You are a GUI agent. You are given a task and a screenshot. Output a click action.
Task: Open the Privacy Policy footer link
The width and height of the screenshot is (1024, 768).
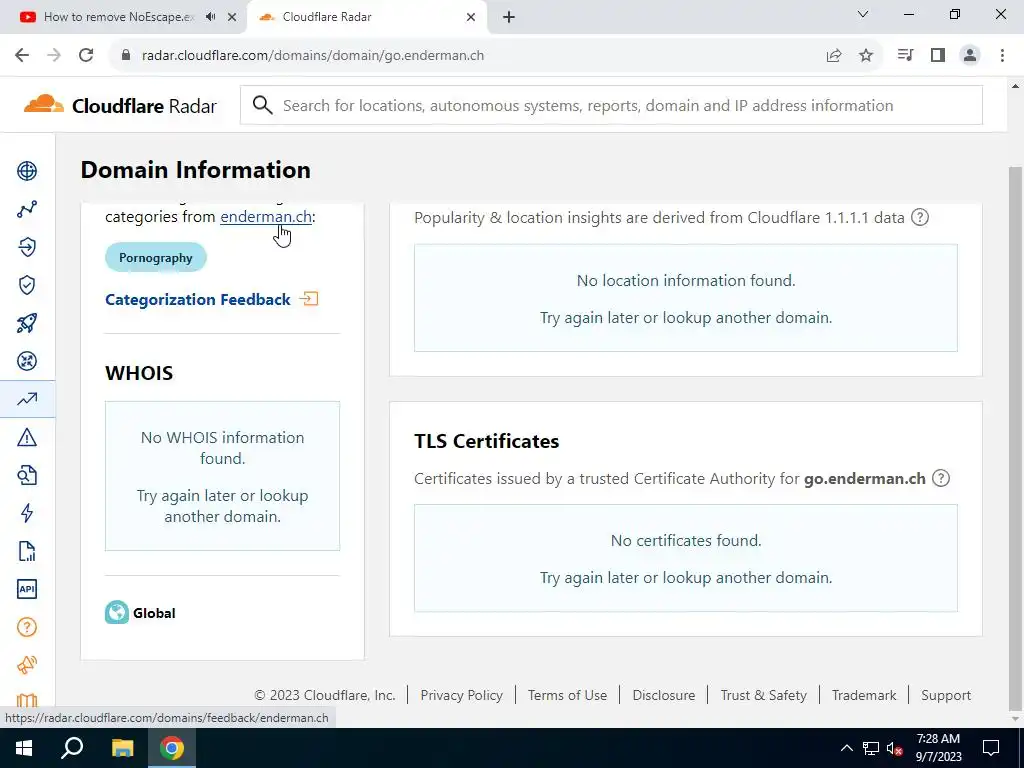462,695
